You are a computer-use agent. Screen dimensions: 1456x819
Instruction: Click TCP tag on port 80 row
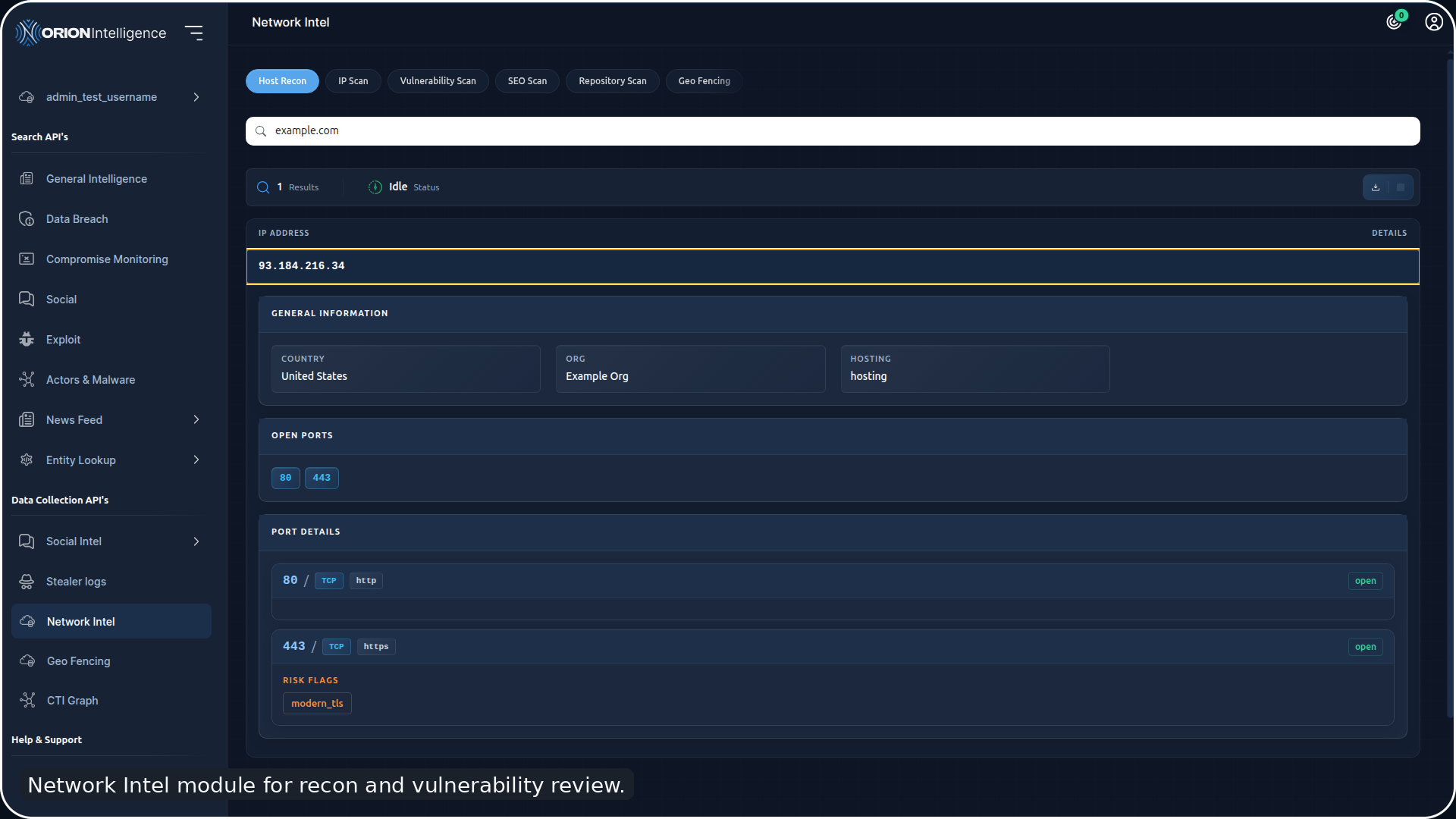tap(329, 581)
